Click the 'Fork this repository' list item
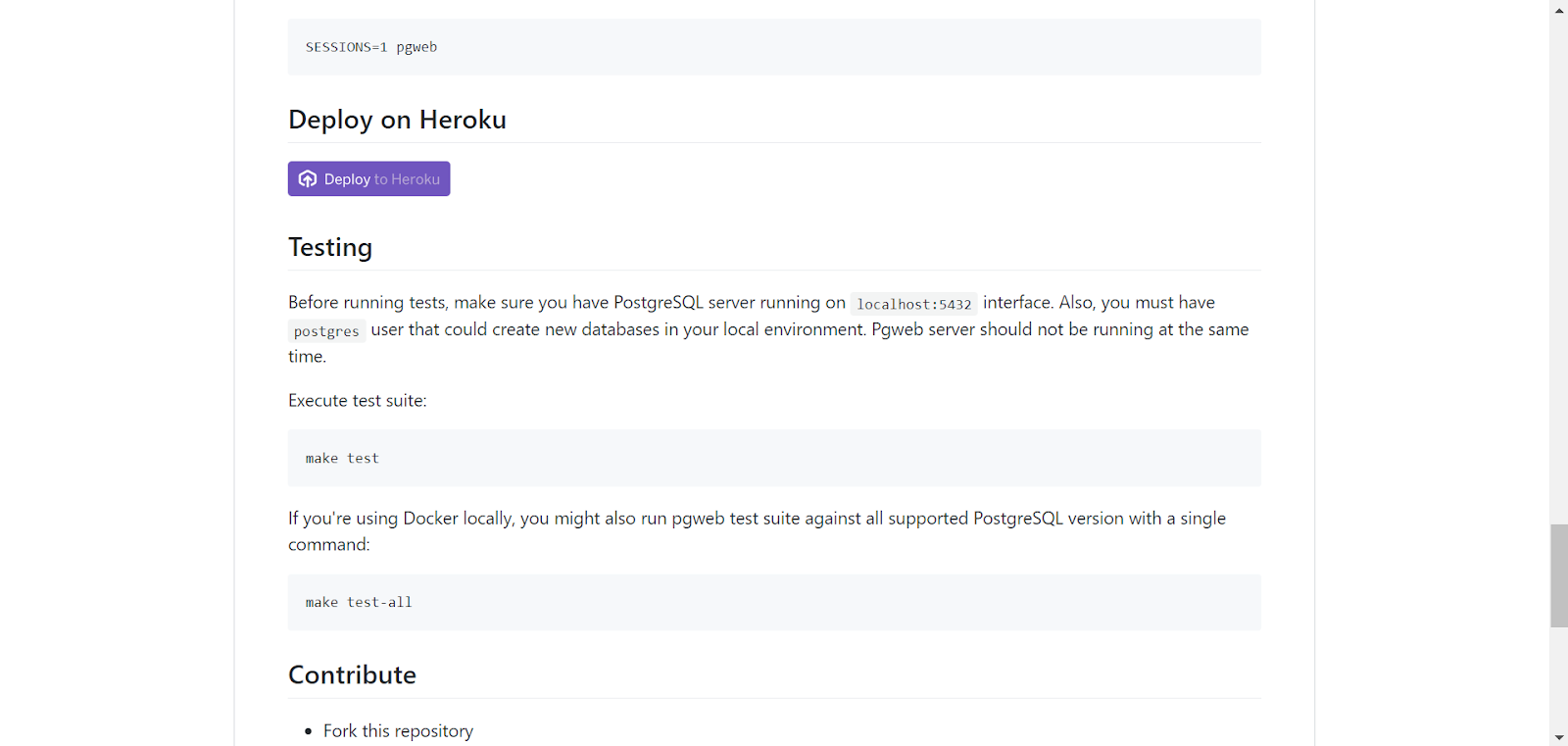 click(398, 730)
